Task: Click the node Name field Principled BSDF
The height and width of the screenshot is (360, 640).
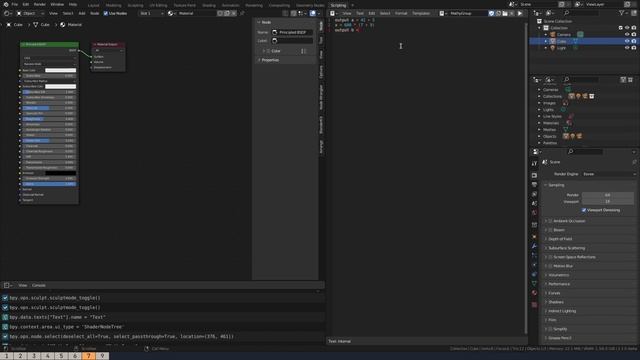Action: coord(292,32)
